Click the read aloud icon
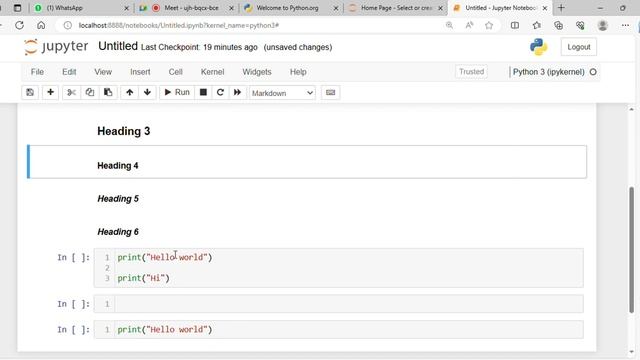640x360 pixels. [469, 25]
